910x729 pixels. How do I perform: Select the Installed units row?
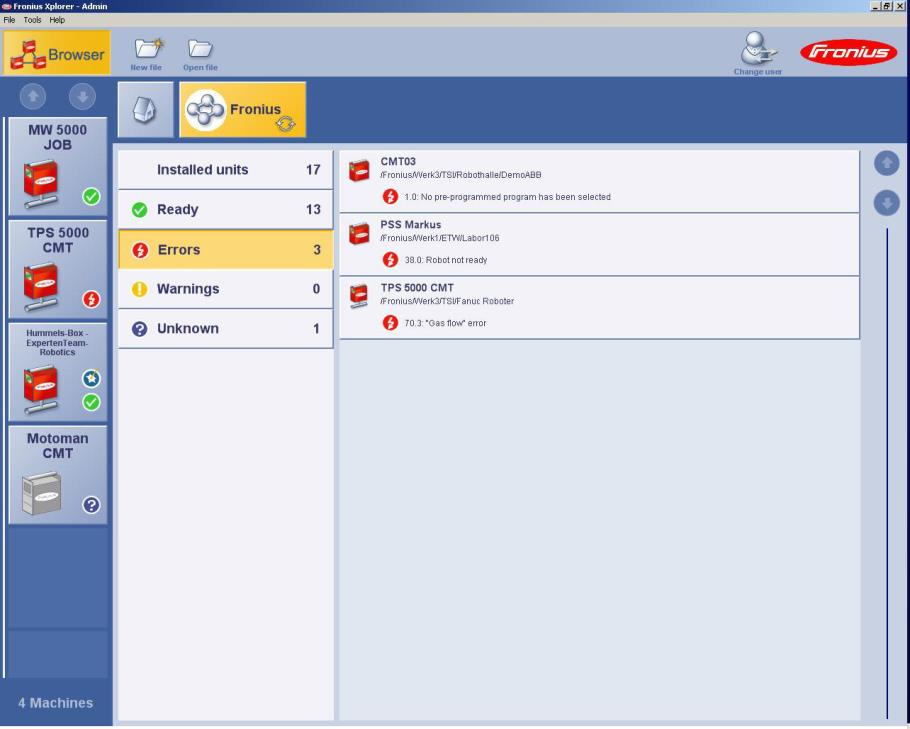point(225,169)
